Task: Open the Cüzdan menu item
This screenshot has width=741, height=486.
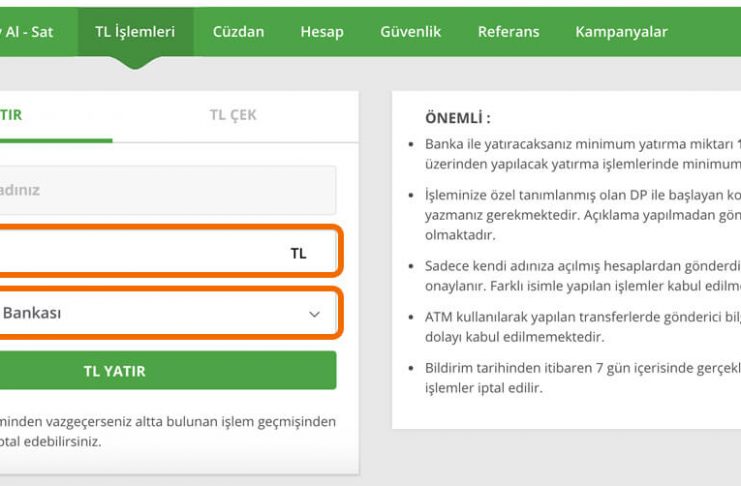Action: tap(238, 32)
